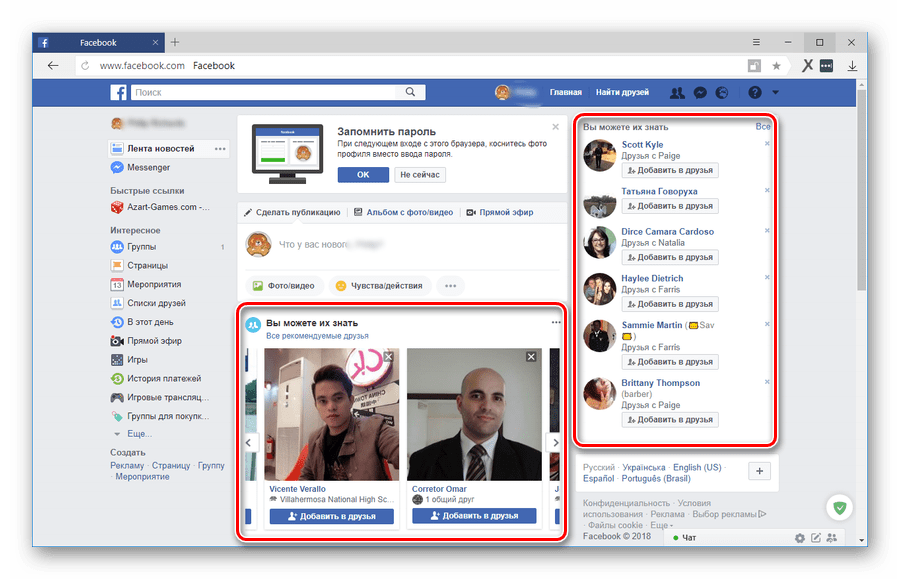This screenshot has width=900, height=579.
Task: Open the notifications globe icon
Action: pos(723,93)
